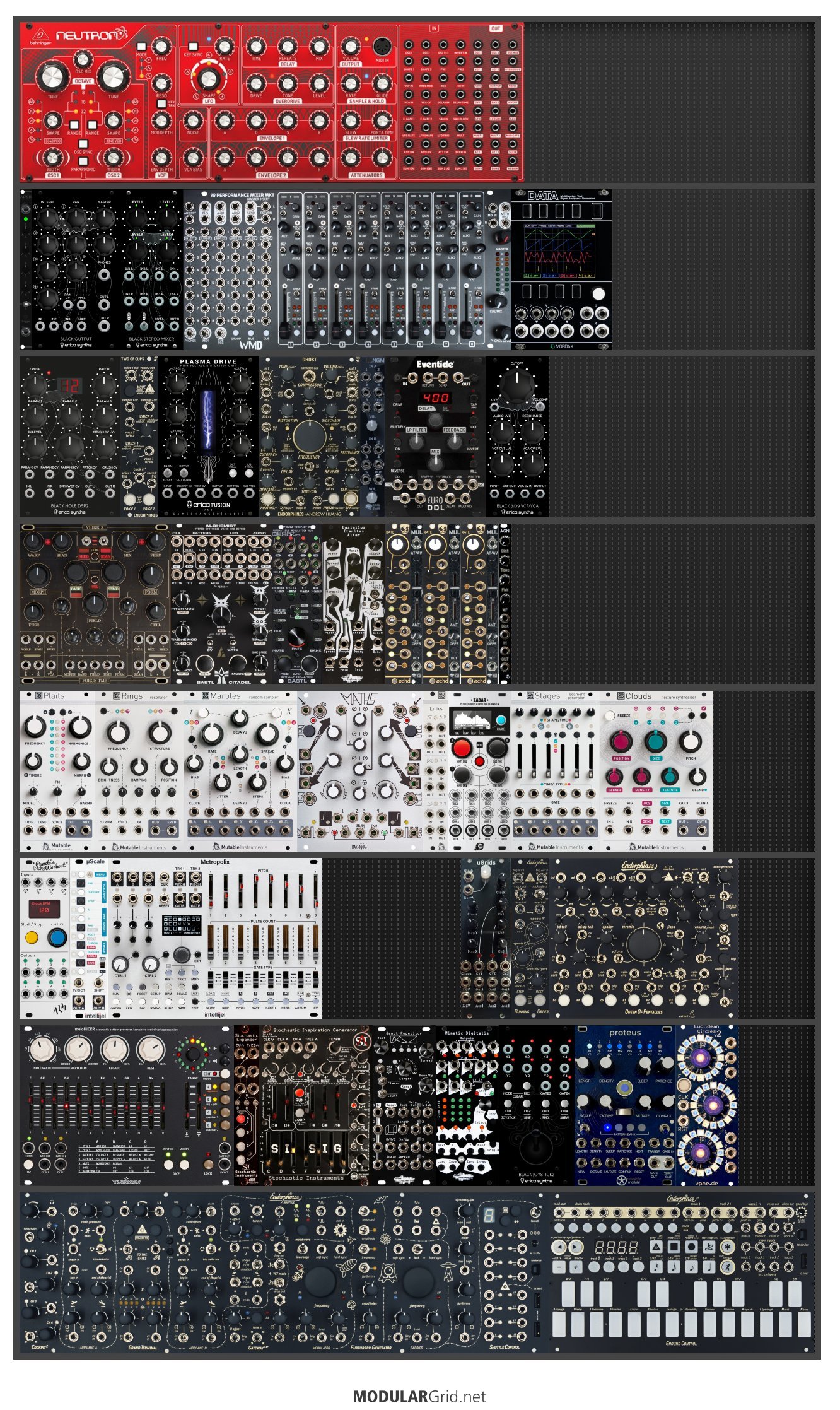Click the red 400 delay display on Eventide

[x=435, y=397]
